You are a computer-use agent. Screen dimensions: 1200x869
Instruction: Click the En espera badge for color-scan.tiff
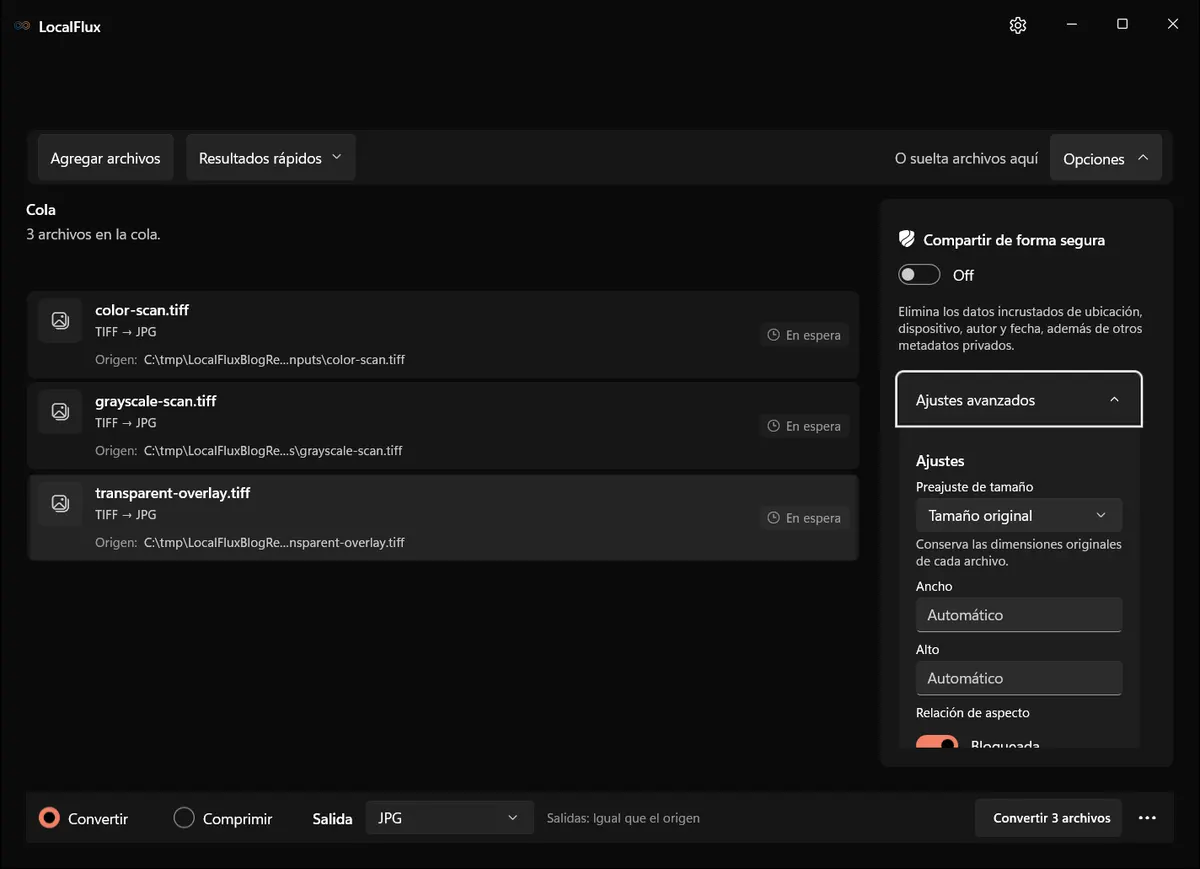coord(804,335)
